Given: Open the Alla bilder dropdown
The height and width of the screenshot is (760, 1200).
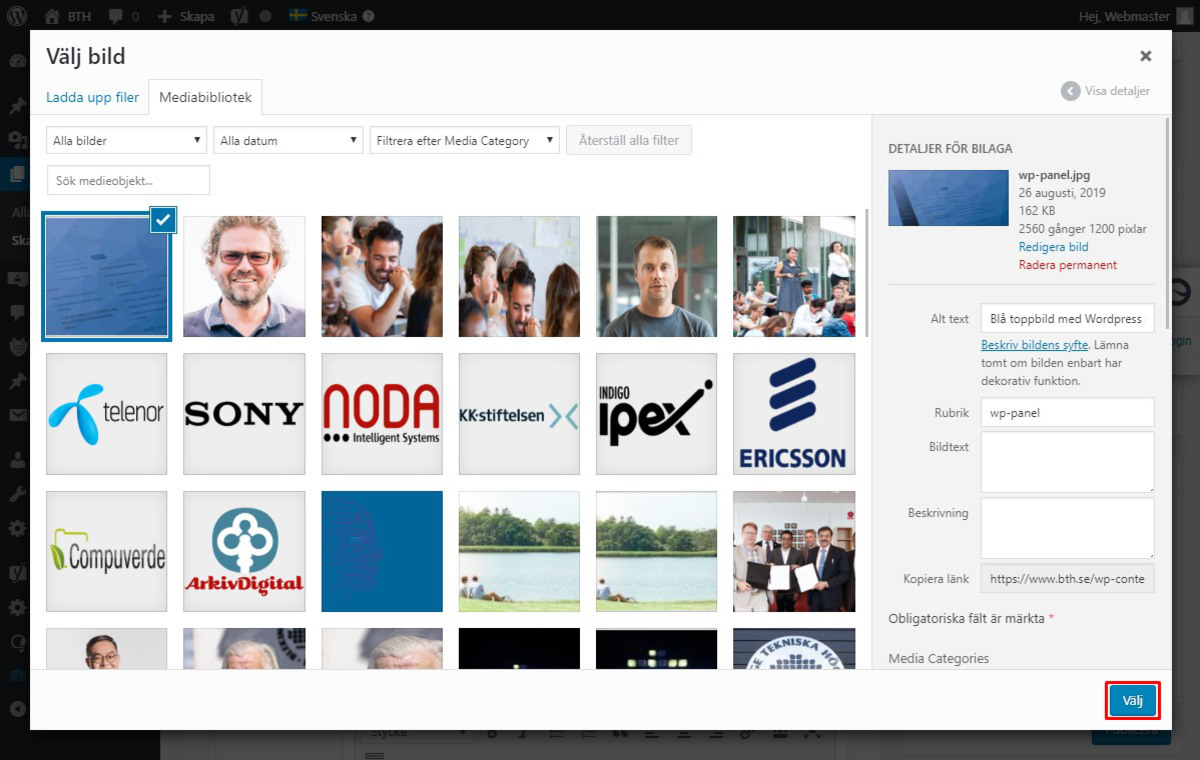Looking at the screenshot, I should [126, 140].
